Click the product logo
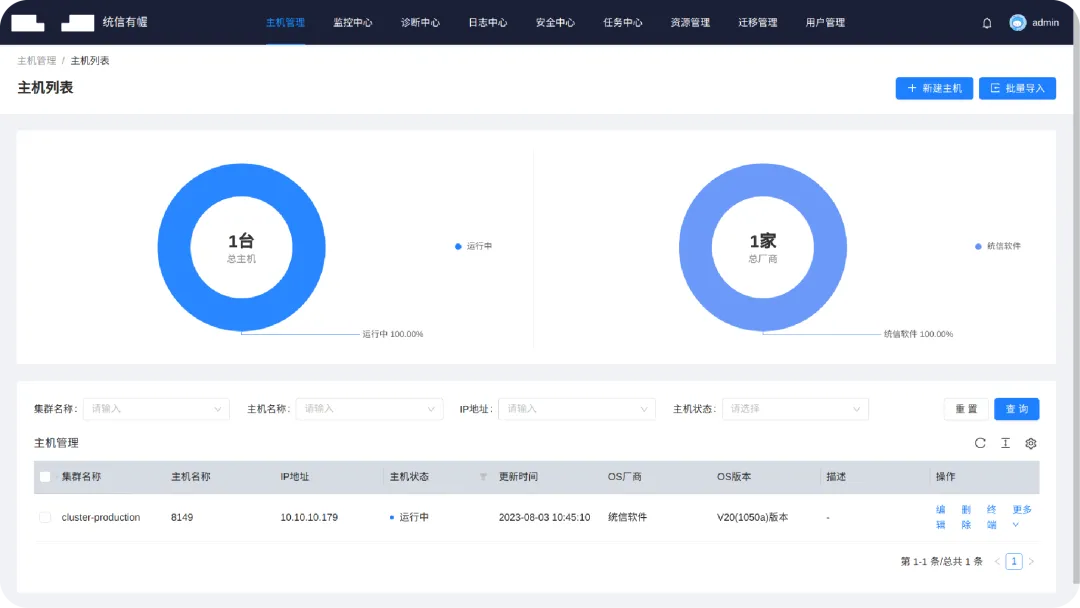Image resolution: width=1080 pixels, height=608 pixels. 53,23
